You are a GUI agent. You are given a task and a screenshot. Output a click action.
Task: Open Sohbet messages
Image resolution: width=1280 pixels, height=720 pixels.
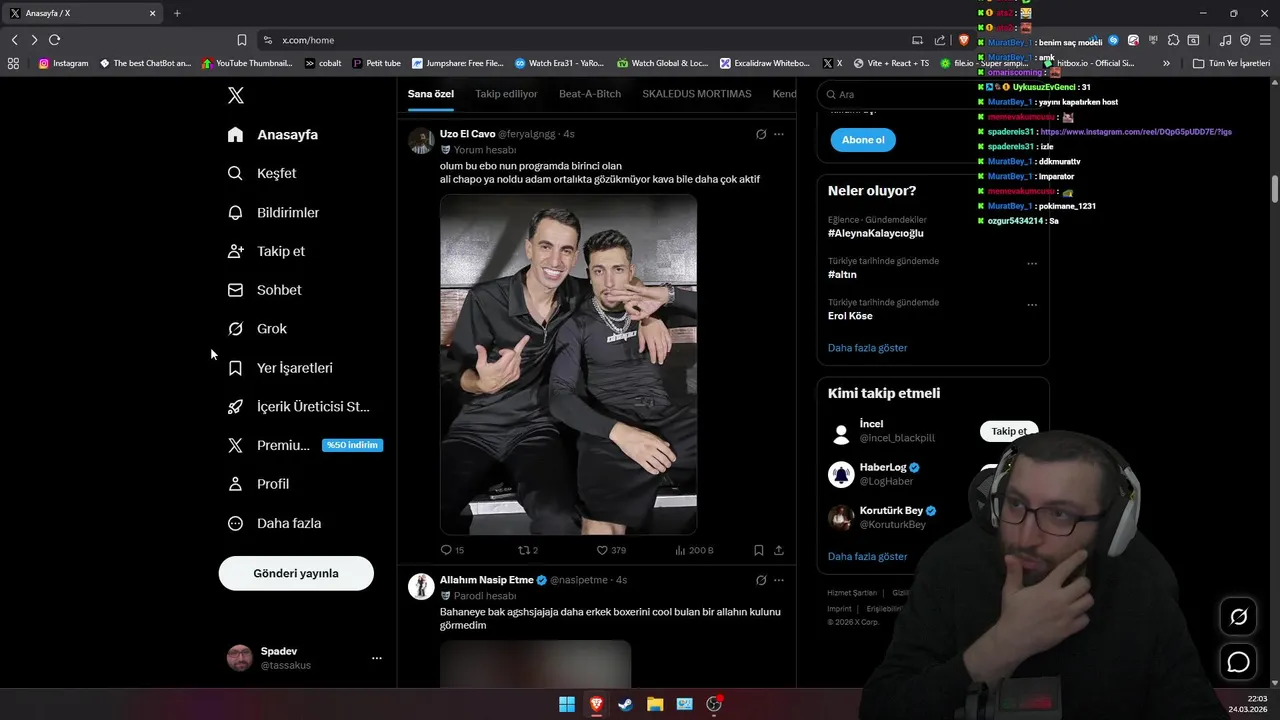coord(265,290)
